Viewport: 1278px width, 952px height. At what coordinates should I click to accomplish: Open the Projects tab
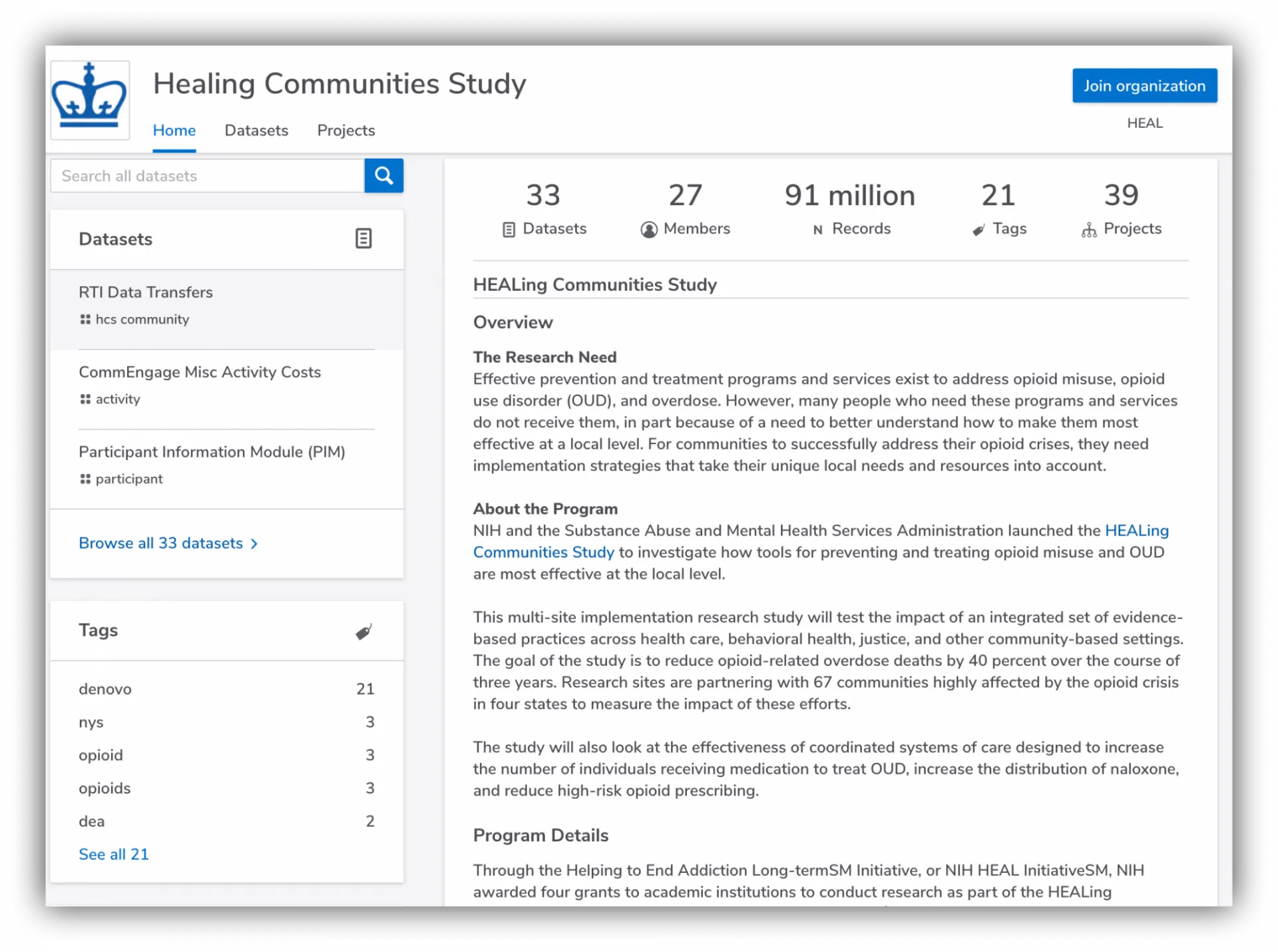pyautogui.click(x=346, y=130)
